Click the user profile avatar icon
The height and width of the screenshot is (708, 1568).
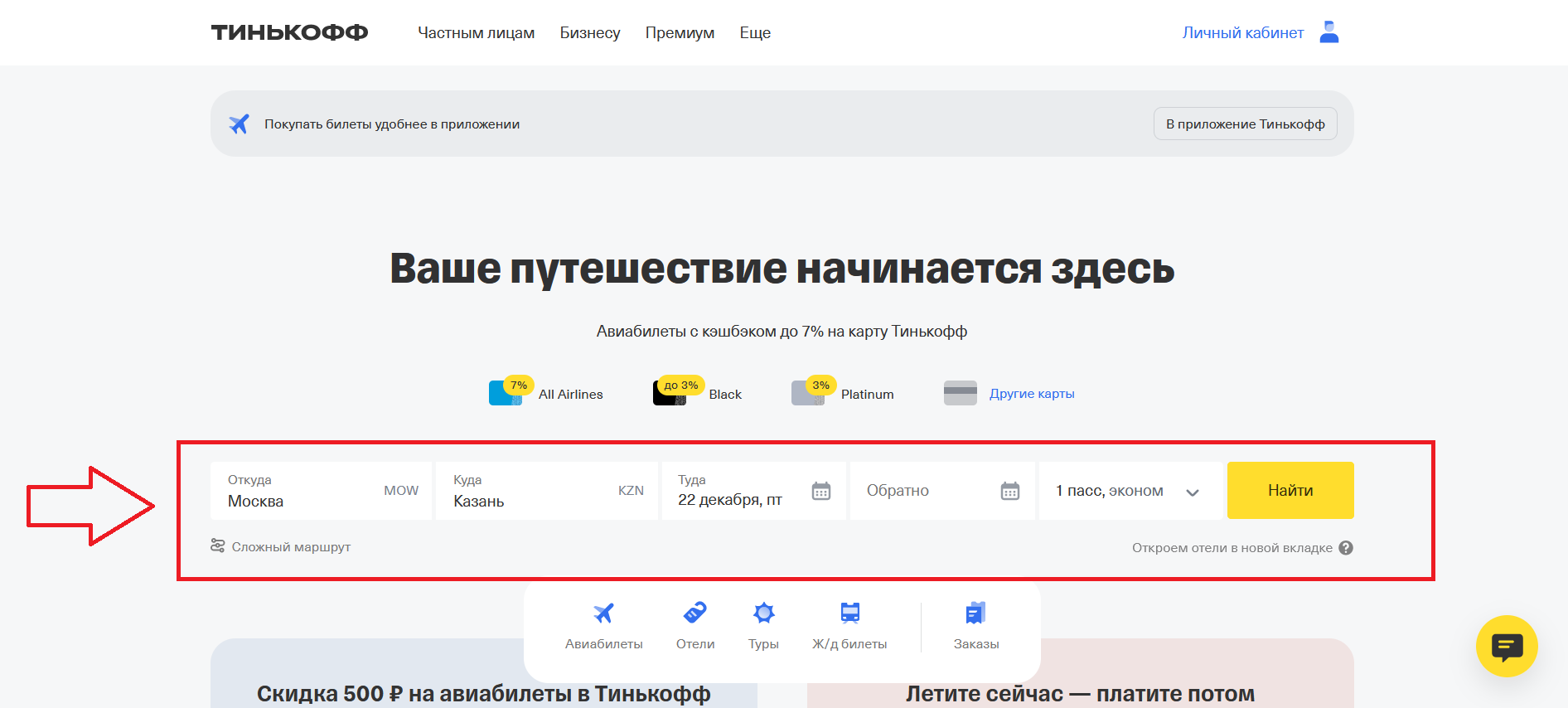pyautogui.click(x=1328, y=32)
